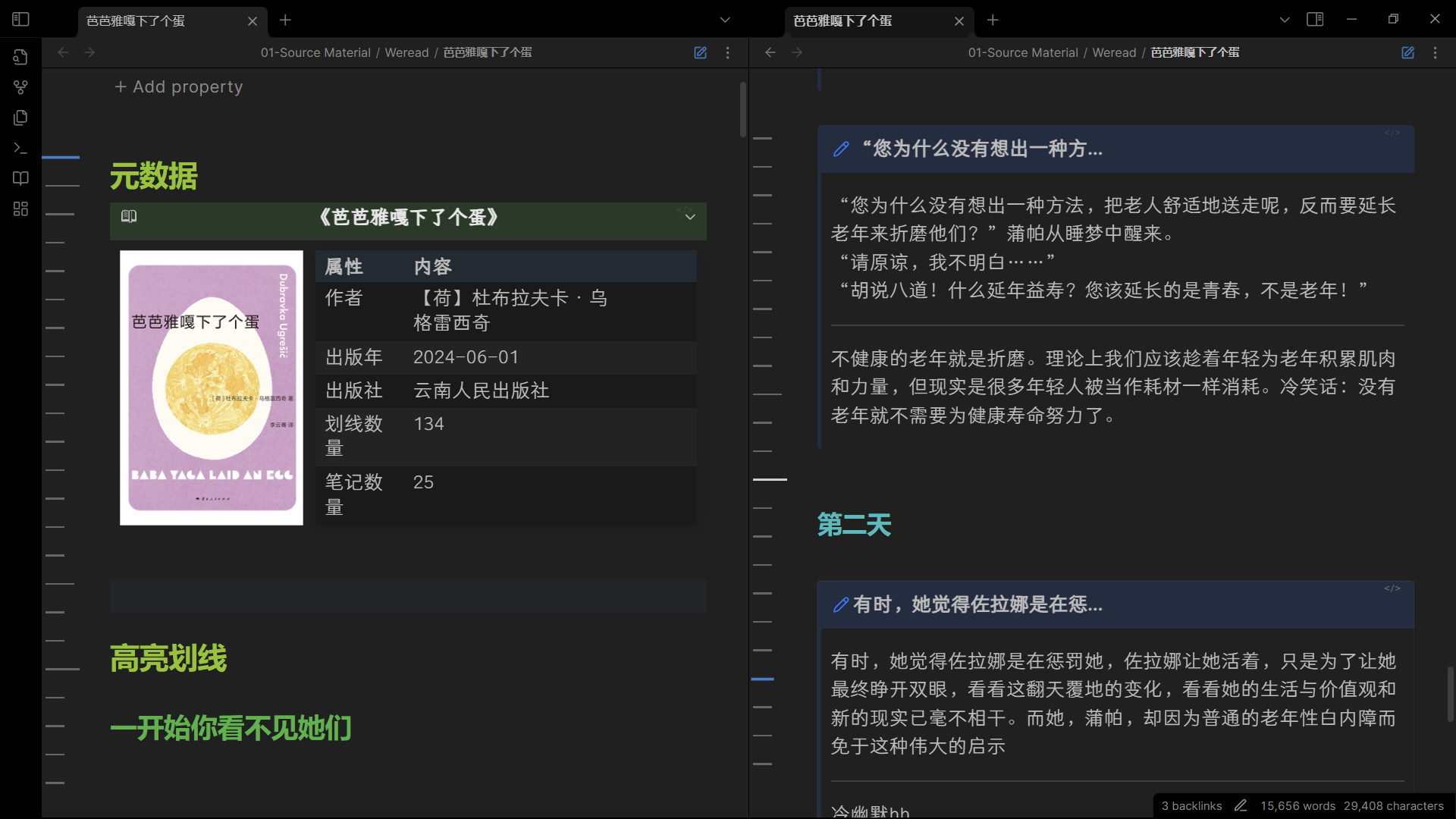Viewport: 1456px width, 819px height.
Task: Click the 2024-06-01 publish date cell
Action: point(466,357)
